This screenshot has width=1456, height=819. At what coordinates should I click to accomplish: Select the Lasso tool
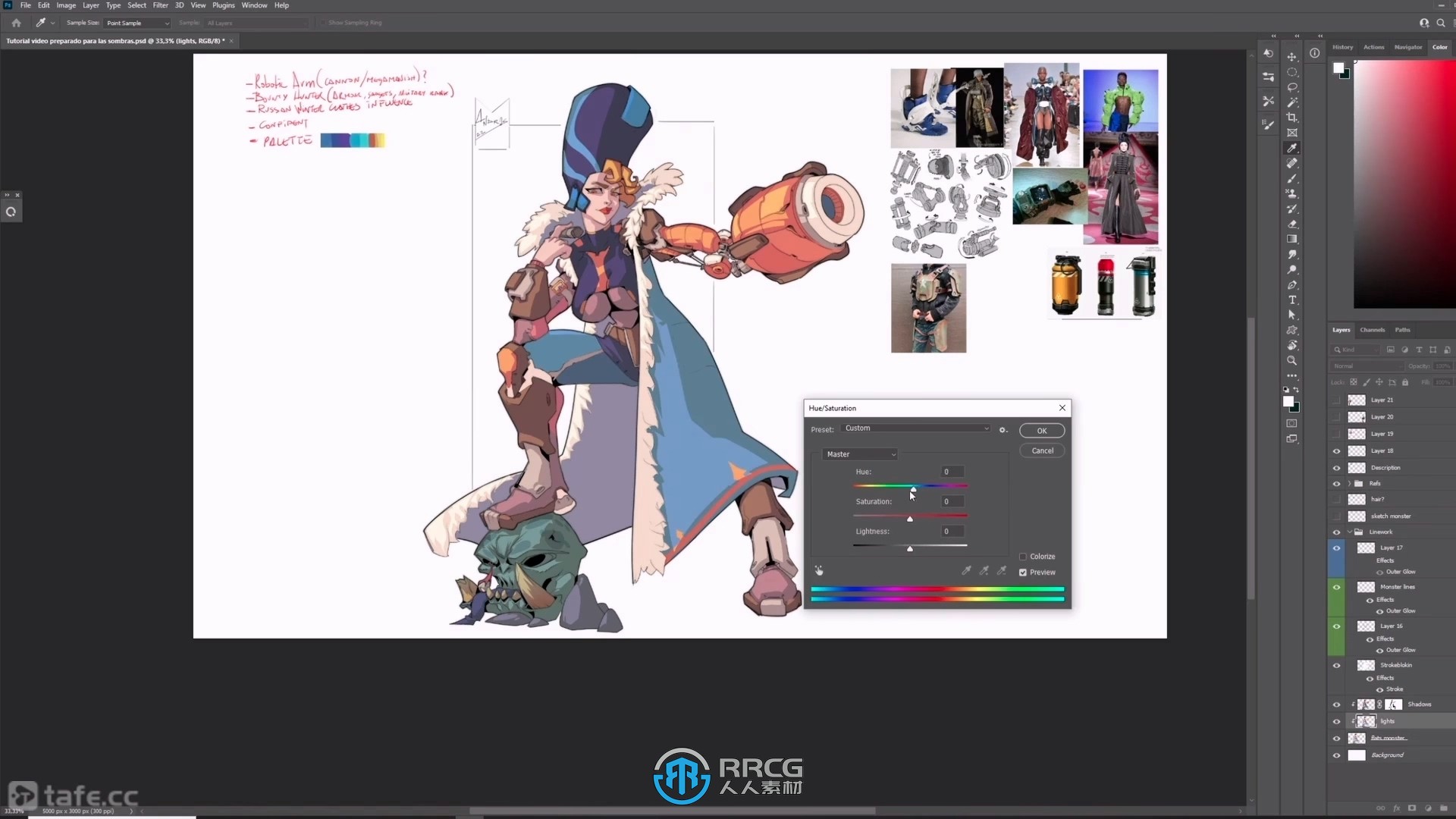(x=1292, y=87)
